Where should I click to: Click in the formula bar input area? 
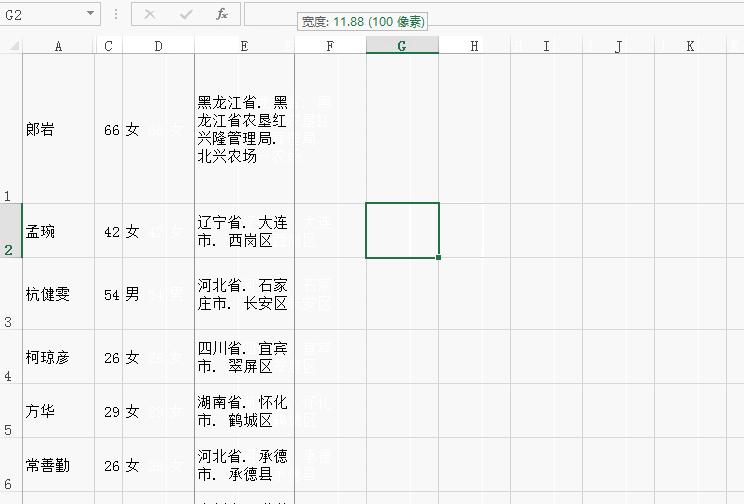494,14
